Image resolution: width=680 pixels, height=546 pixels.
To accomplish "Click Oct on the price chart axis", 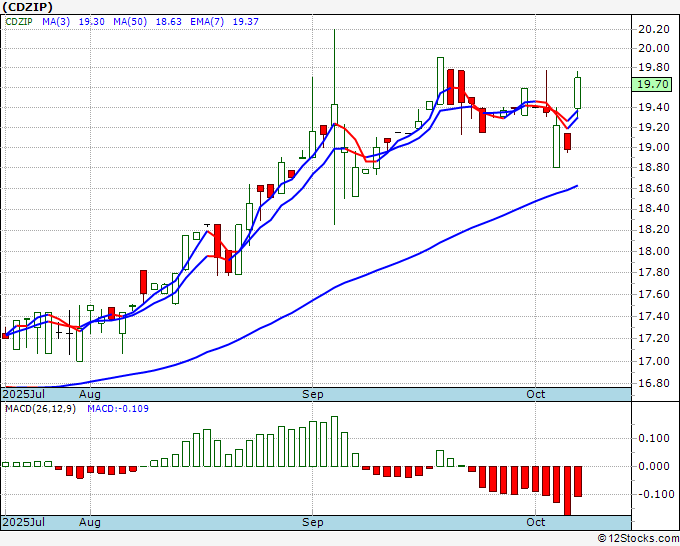I will 536,394.
